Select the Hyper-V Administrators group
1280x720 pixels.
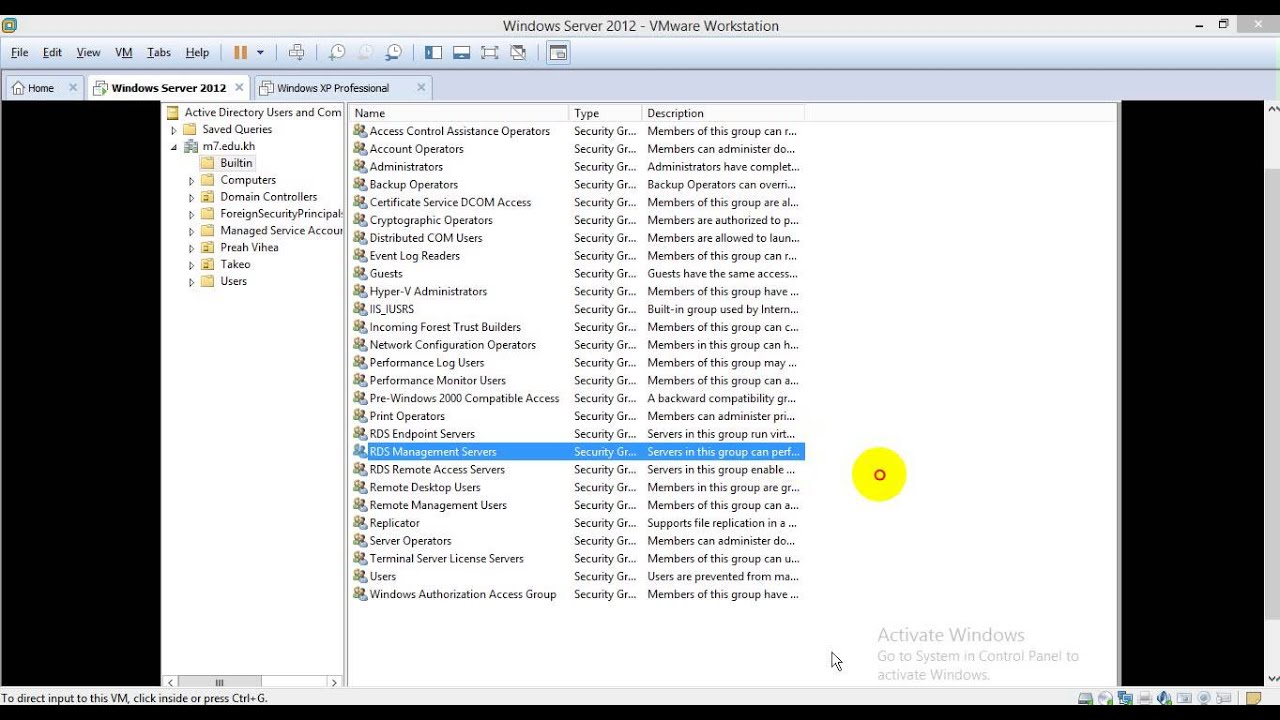point(577,292)
